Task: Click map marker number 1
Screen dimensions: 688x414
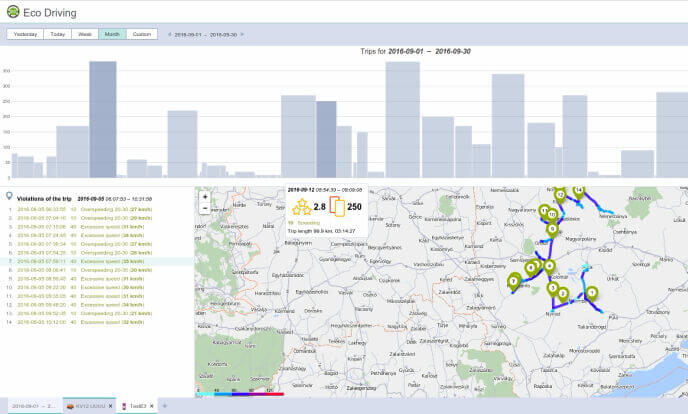Action: [x=591, y=293]
